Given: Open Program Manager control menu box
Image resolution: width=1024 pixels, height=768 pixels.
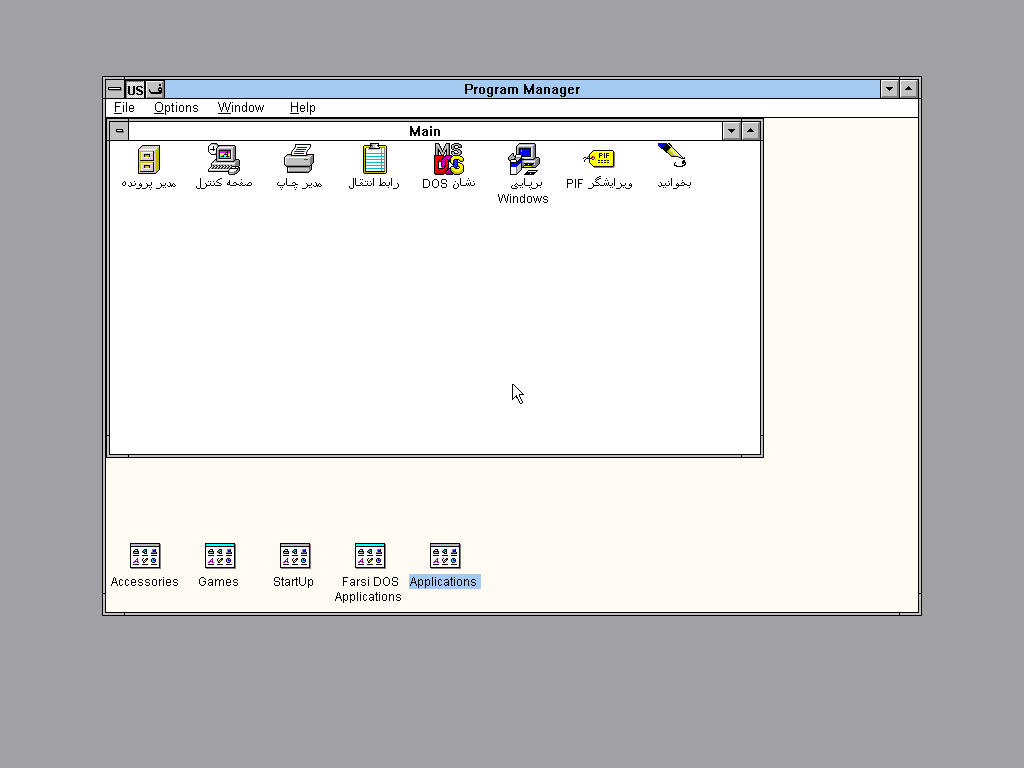Looking at the screenshot, I should (115, 89).
